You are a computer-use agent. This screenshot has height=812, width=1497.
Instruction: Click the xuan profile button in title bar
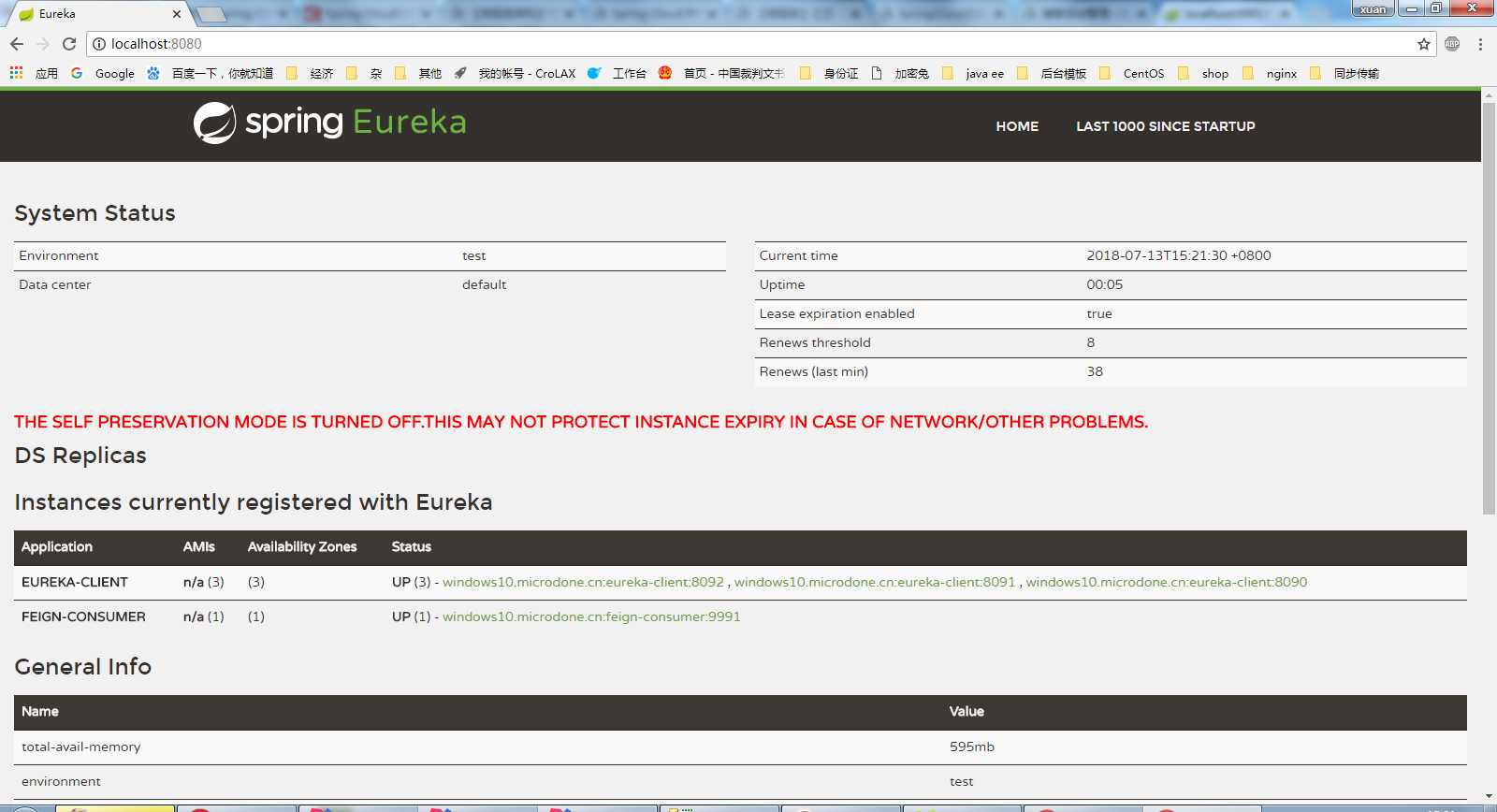1373,9
